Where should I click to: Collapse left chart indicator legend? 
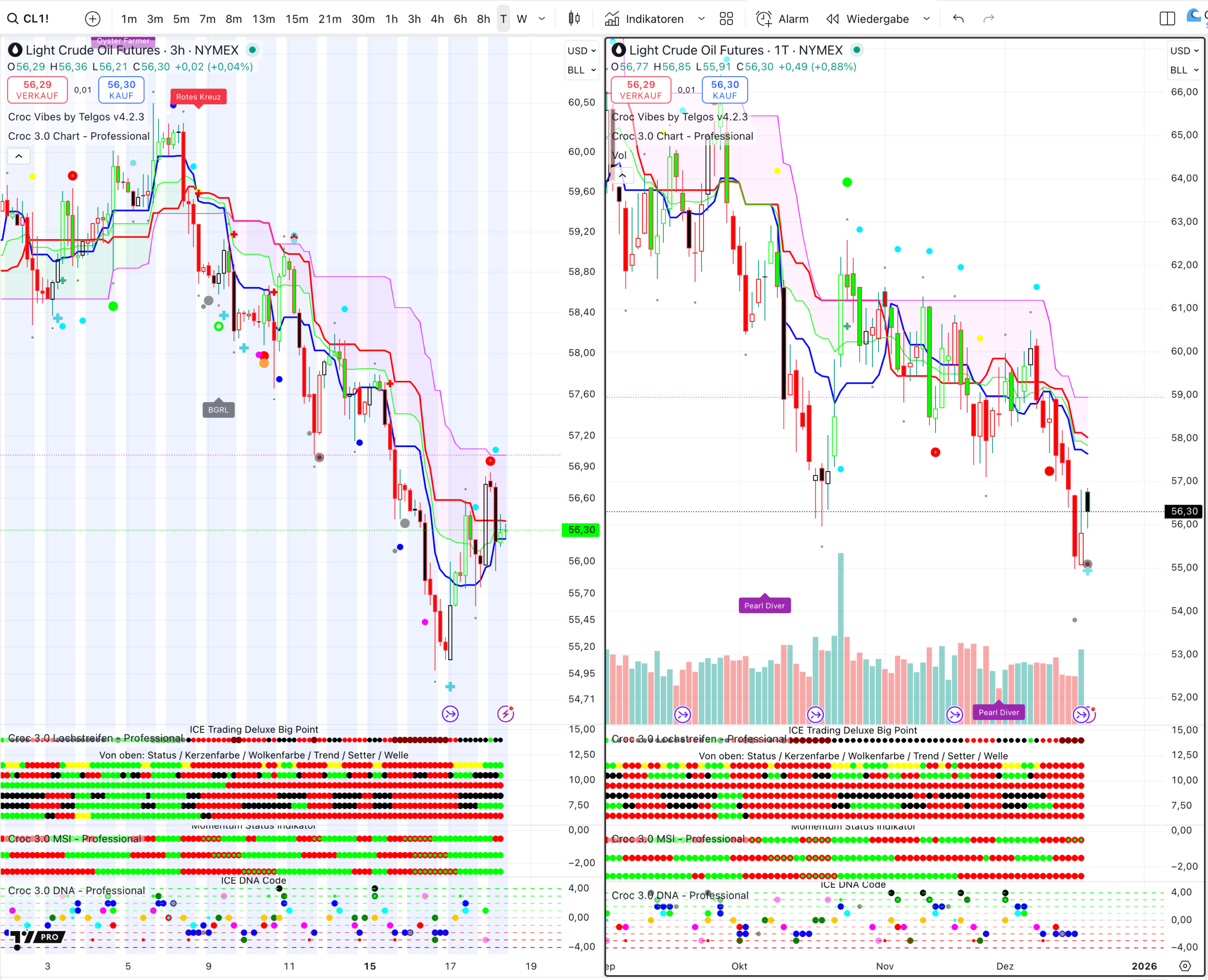tap(19, 157)
